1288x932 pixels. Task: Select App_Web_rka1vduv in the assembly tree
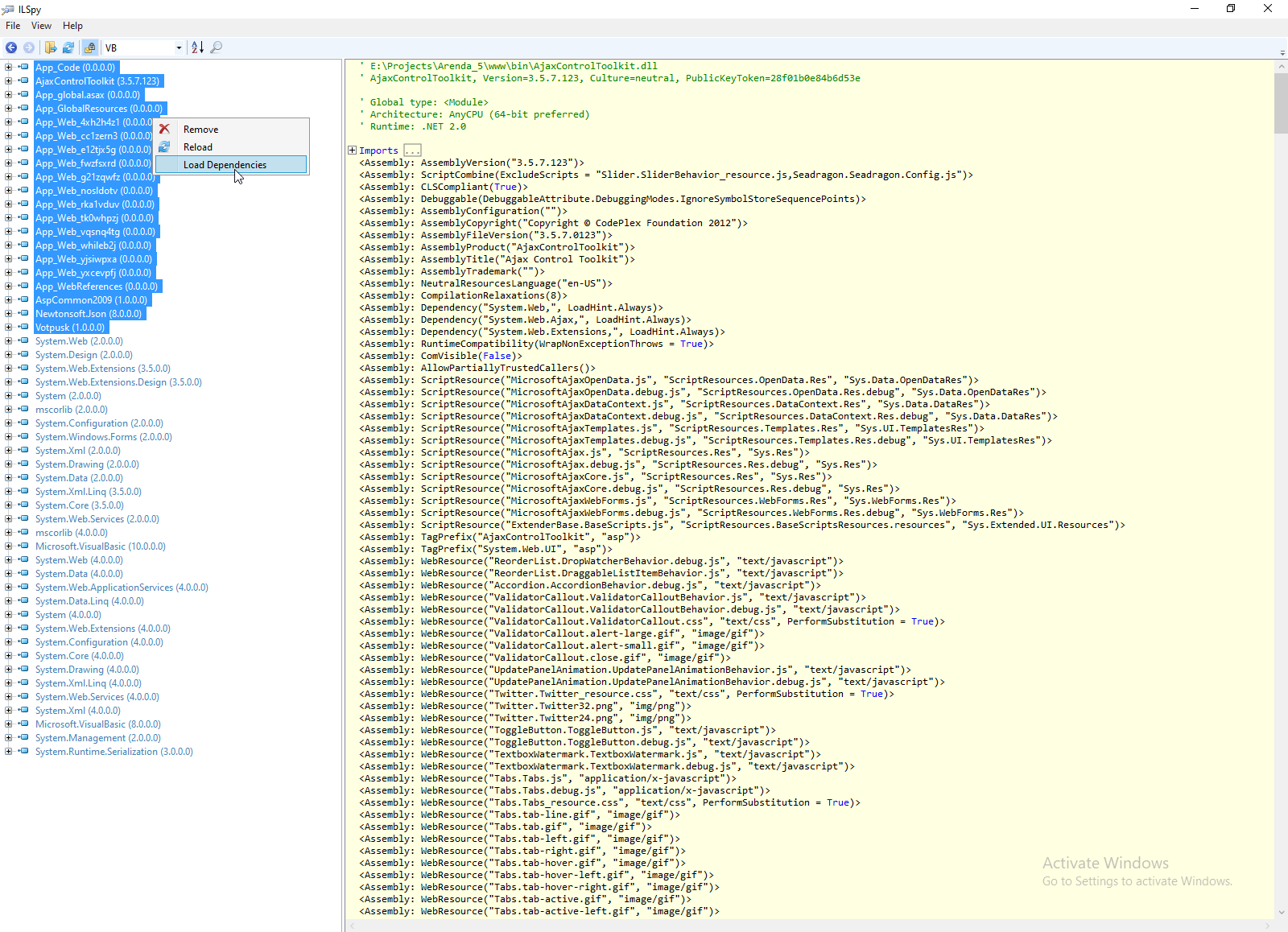(95, 204)
